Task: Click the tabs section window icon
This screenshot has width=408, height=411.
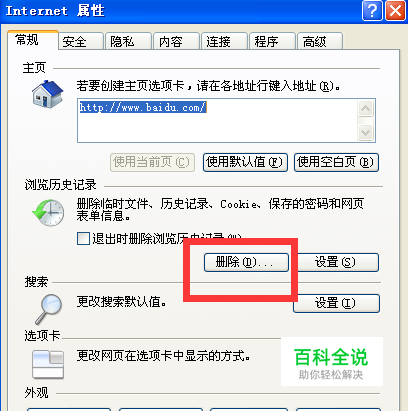Action: pyautogui.click(x=48, y=364)
